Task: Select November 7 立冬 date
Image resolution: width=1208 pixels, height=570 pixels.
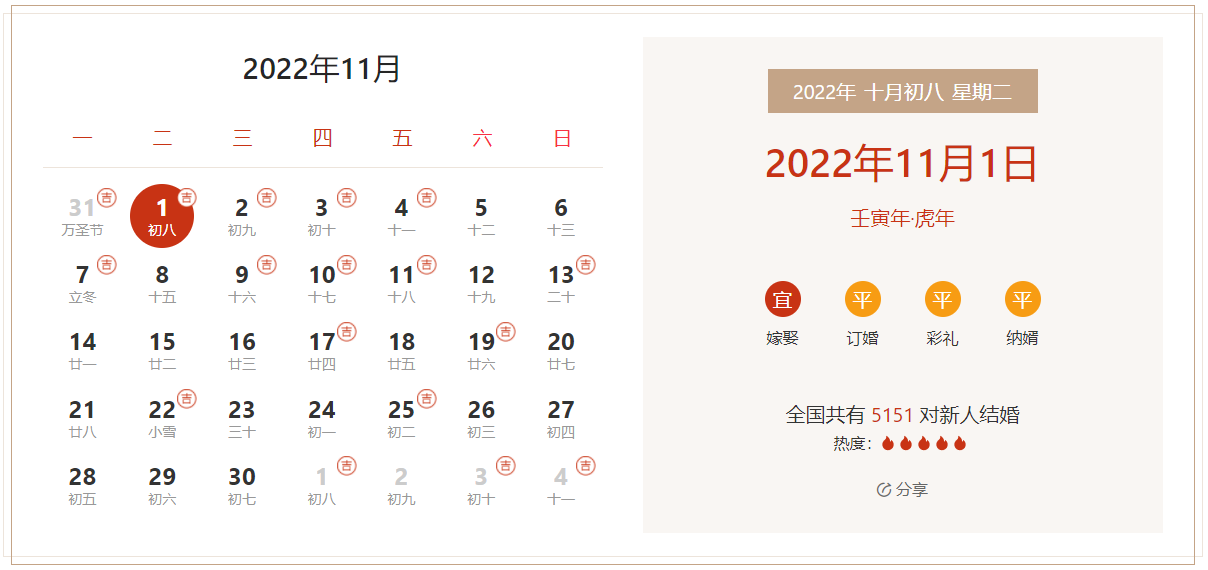Action: click(x=82, y=283)
